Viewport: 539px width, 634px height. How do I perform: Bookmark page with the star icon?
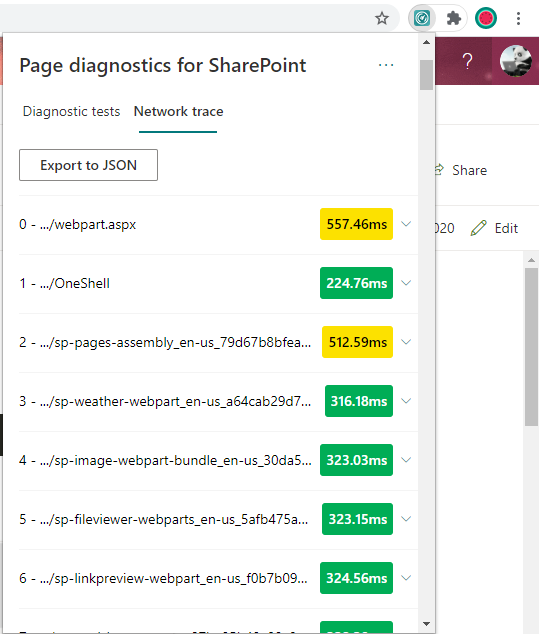click(382, 18)
